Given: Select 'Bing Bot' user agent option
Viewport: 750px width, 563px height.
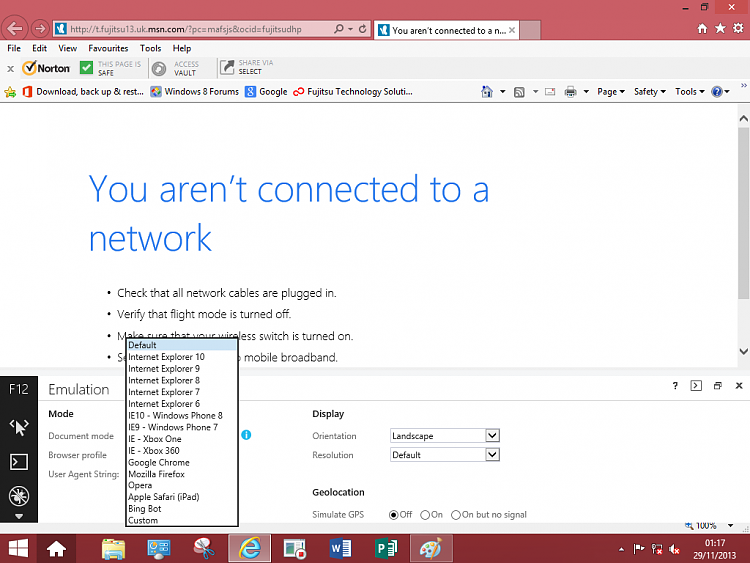Looking at the screenshot, I should 182,509.
